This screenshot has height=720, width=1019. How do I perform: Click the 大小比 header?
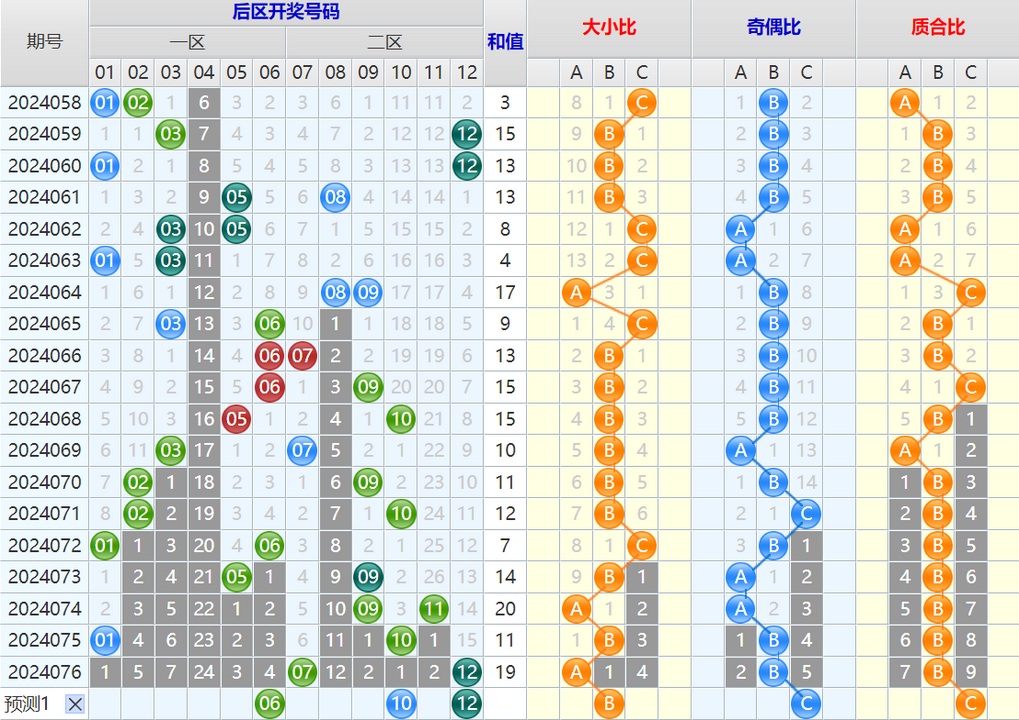click(609, 28)
